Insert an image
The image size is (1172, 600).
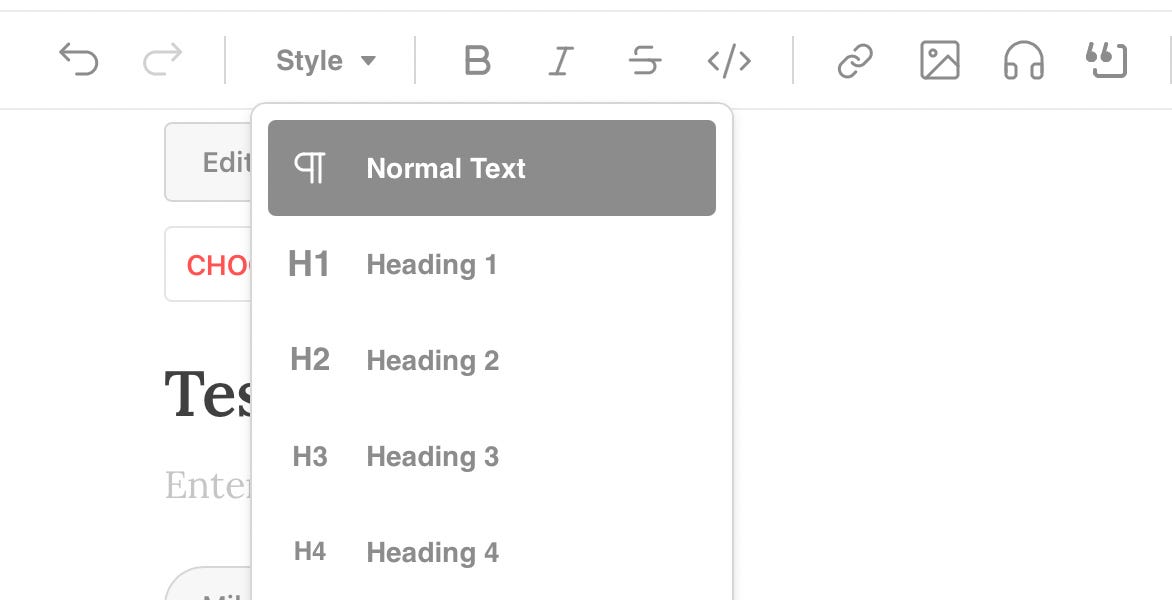coord(938,60)
